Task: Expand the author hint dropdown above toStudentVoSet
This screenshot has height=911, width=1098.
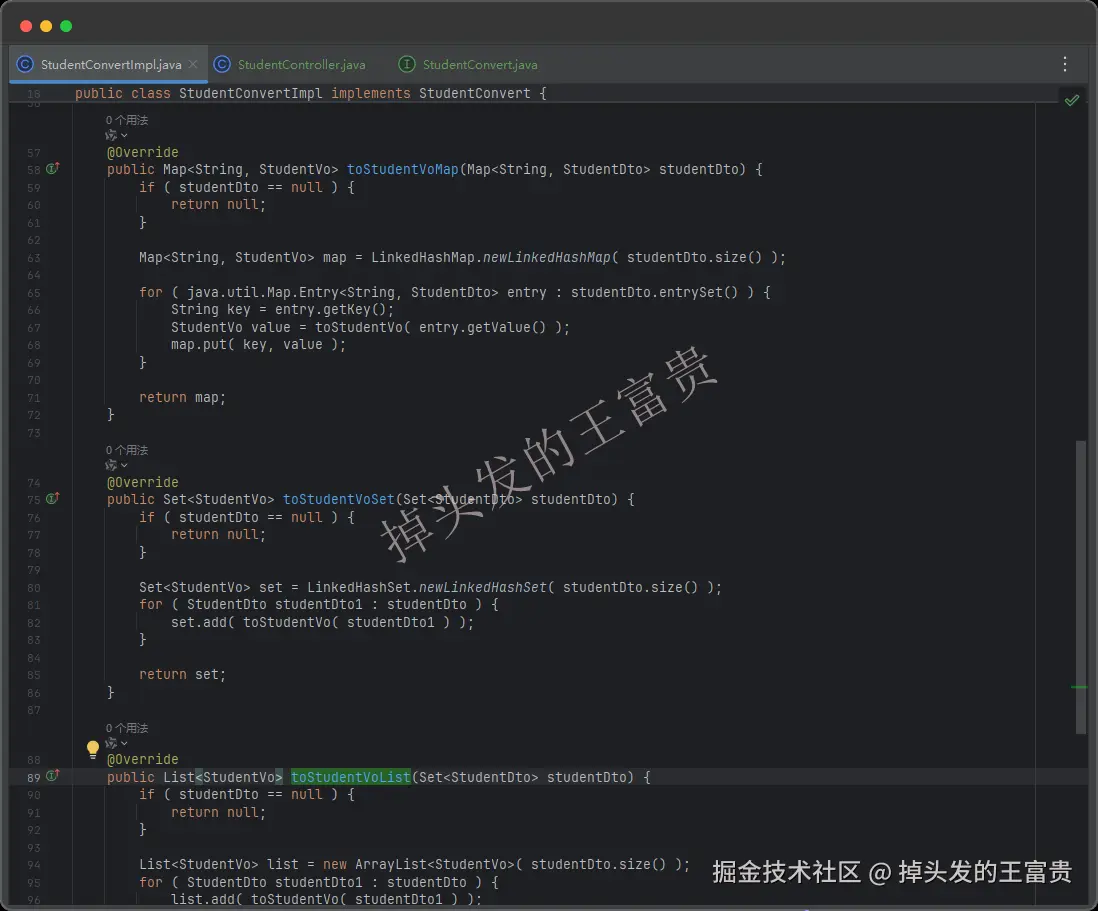Action: coord(116,465)
